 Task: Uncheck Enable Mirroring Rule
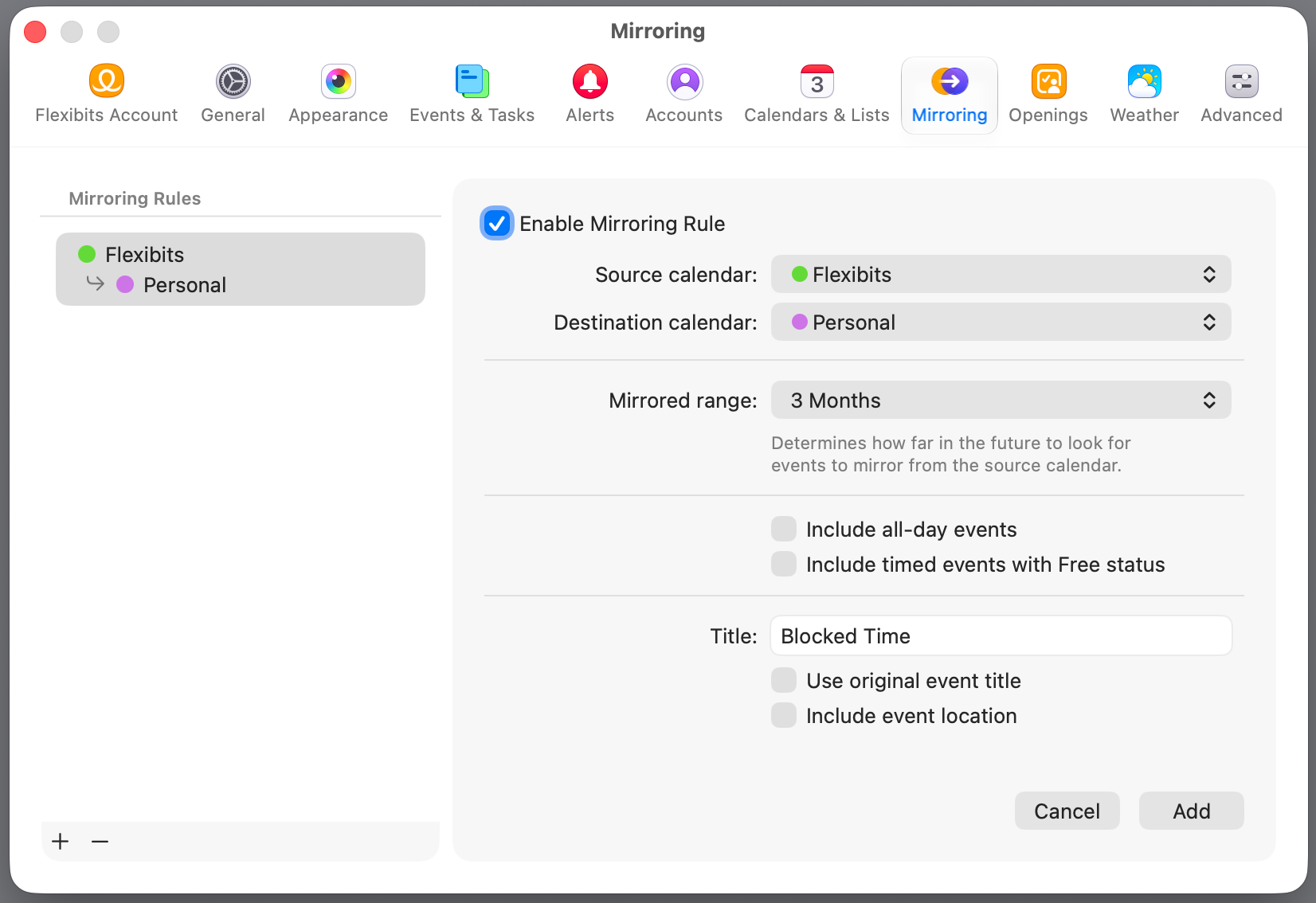(x=497, y=224)
